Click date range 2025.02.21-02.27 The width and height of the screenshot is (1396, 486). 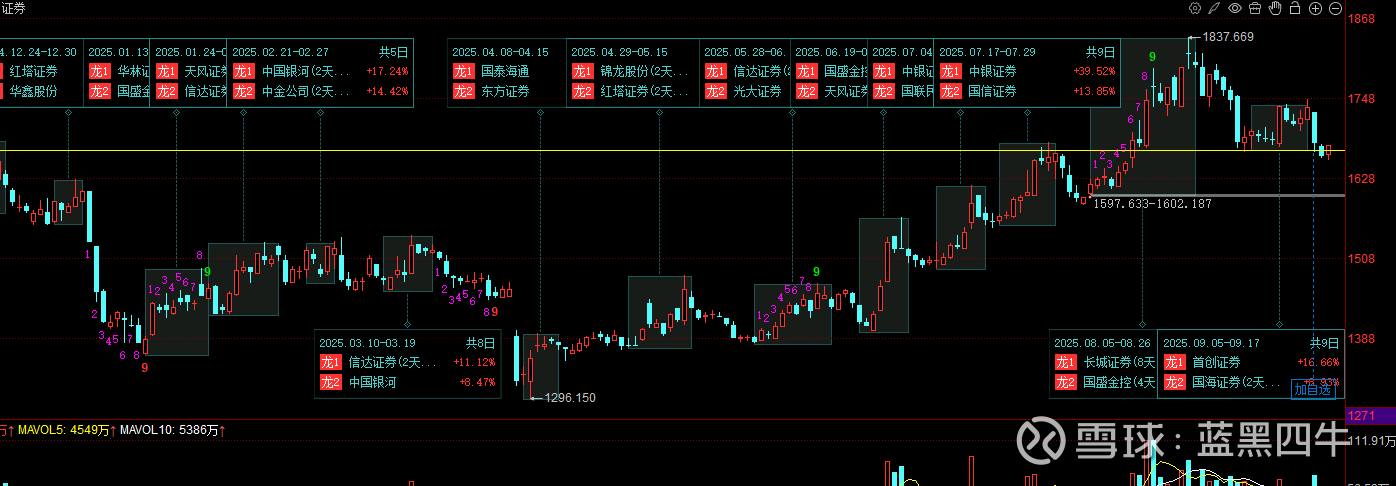point(281,51)
